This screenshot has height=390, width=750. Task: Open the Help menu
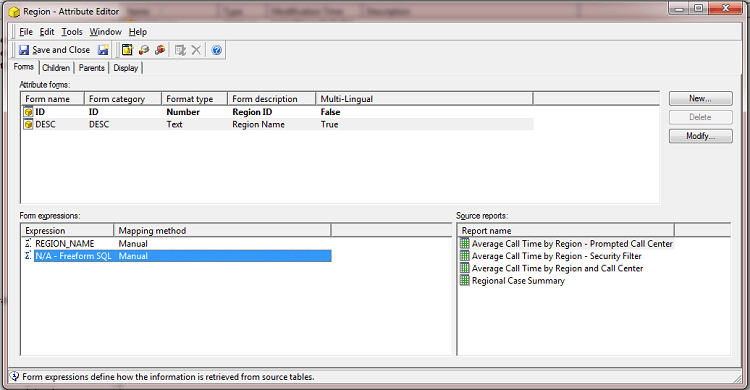tap(138, 32)
